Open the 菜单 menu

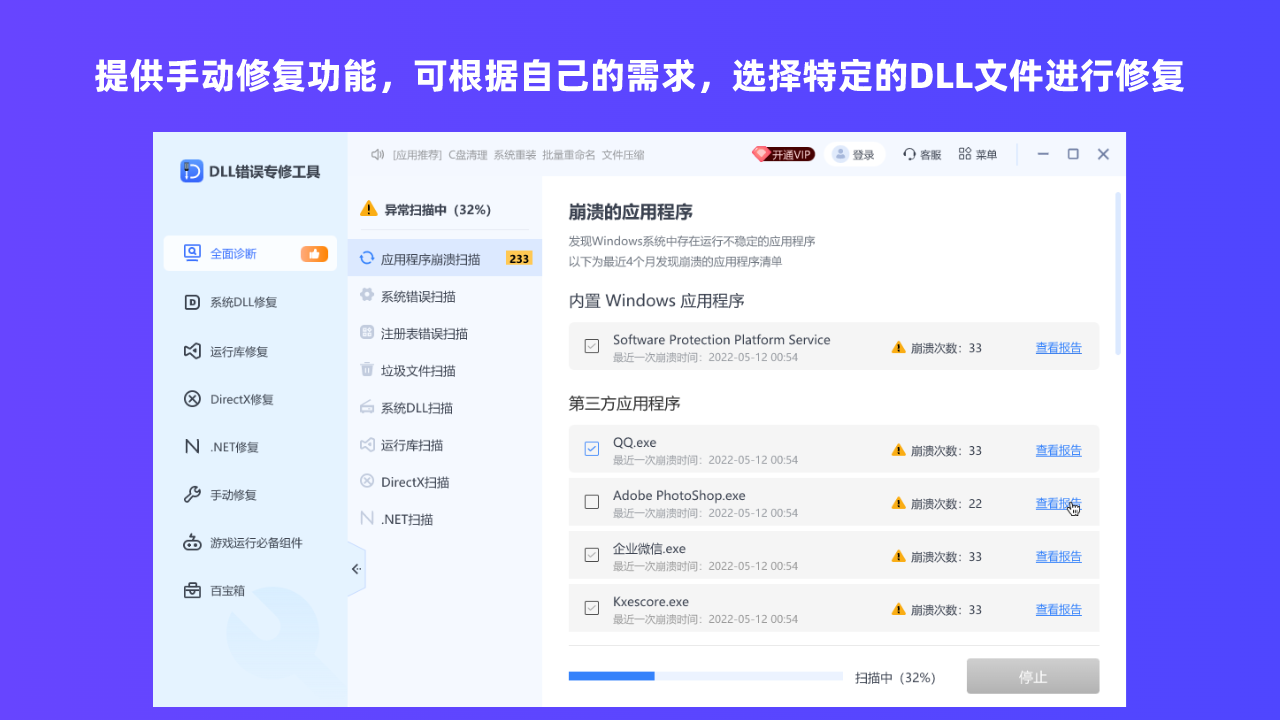click(977, 154)
